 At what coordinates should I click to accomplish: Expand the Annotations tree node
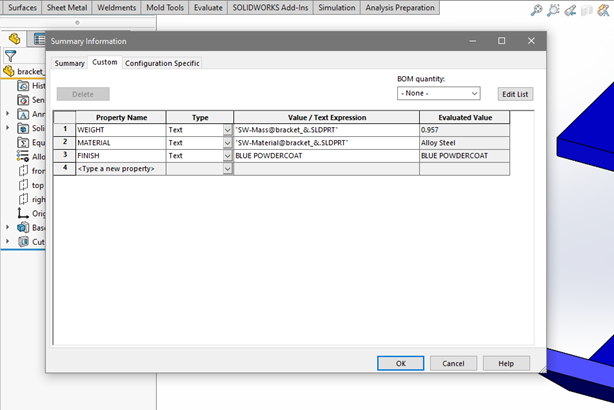tap(7, 114)
